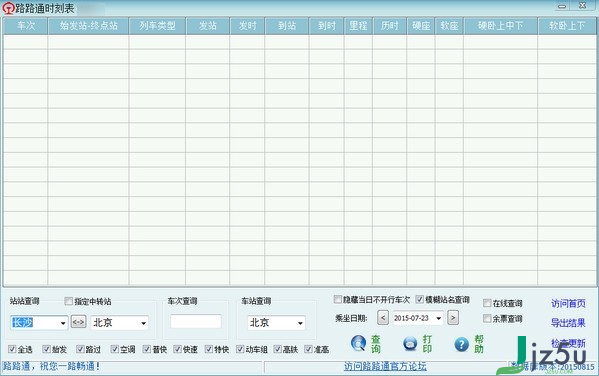The image size is (599, 376).
Task: Toggle the 指定中转站 checkbox
Action: [68, 301]
